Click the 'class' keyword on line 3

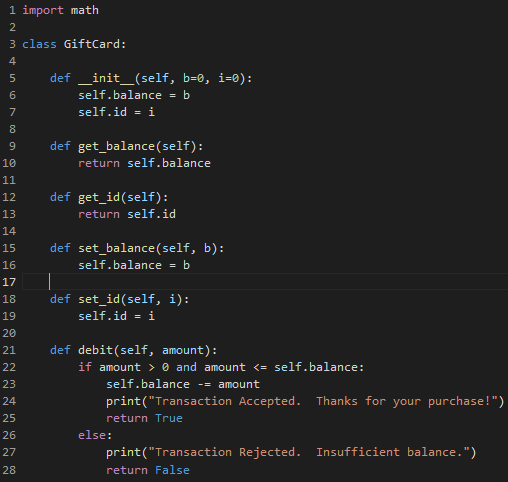click(39, 44)
